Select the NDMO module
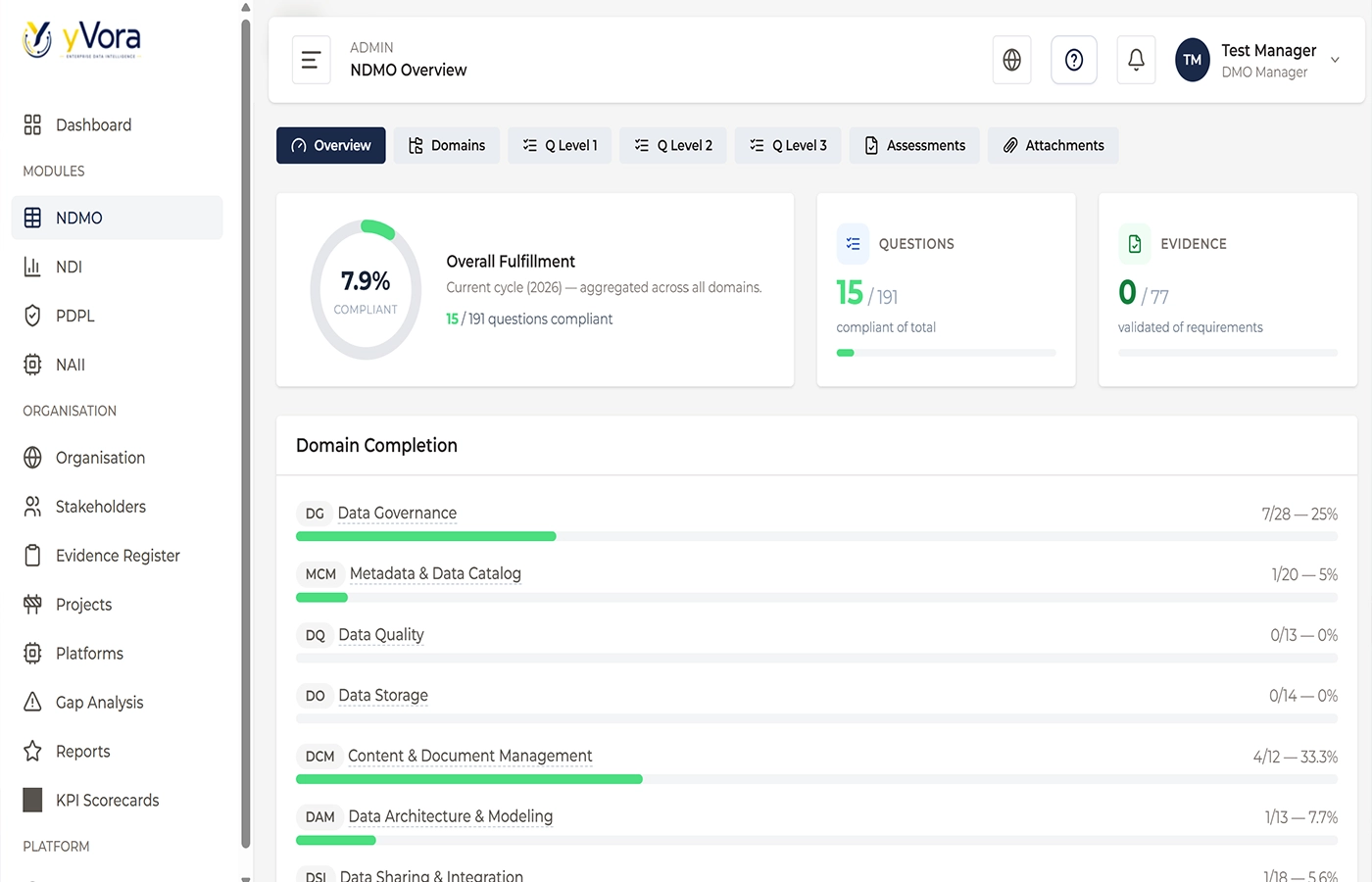The height and width of the screenshot is (882, 1372). point(118,218)
